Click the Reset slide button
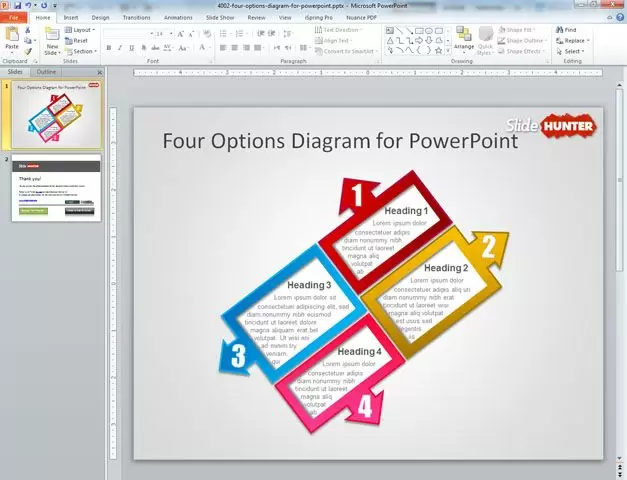This screenshot has width=627, height=480. tap(80, 41)
